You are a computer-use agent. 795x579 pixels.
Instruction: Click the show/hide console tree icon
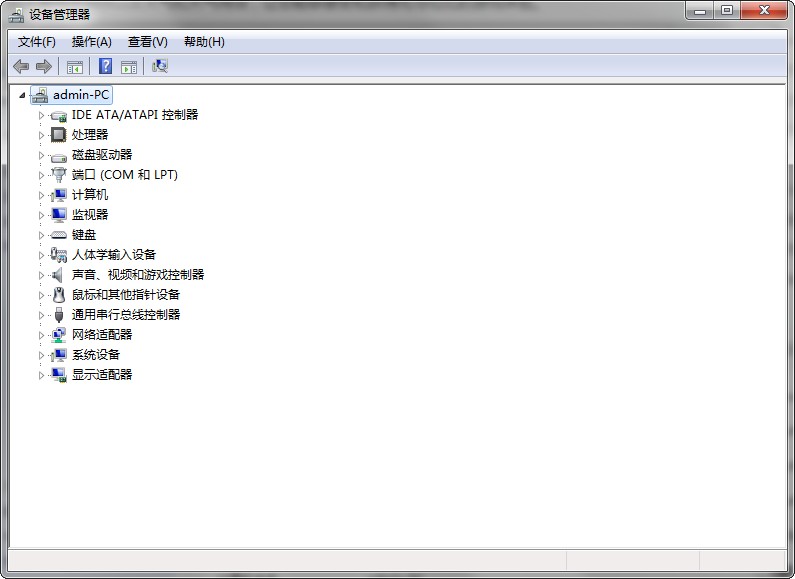coord(75,66)
